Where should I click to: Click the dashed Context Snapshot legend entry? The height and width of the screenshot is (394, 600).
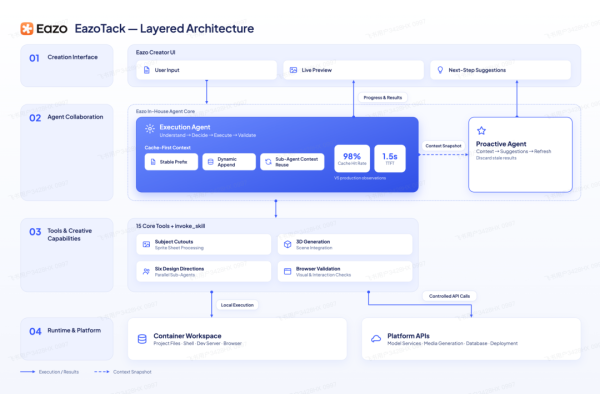[x=123, y=372]
